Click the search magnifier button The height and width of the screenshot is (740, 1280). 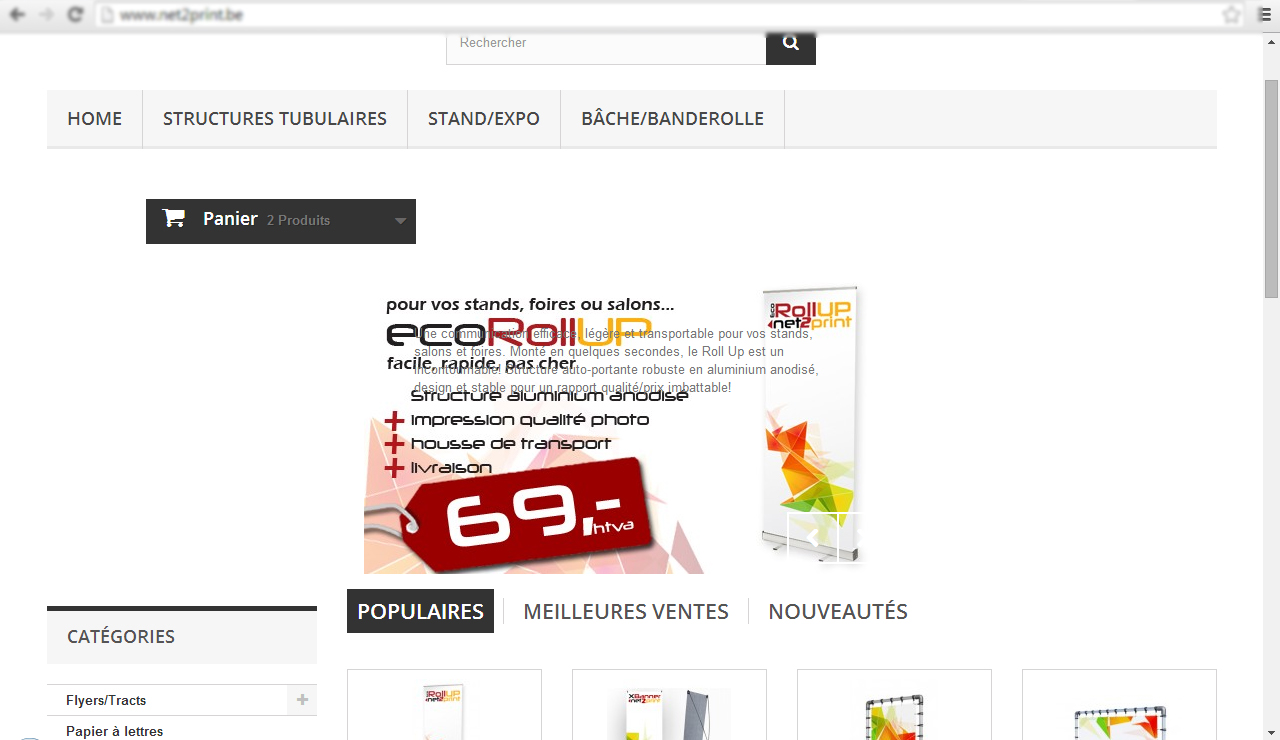pos(791,43)
